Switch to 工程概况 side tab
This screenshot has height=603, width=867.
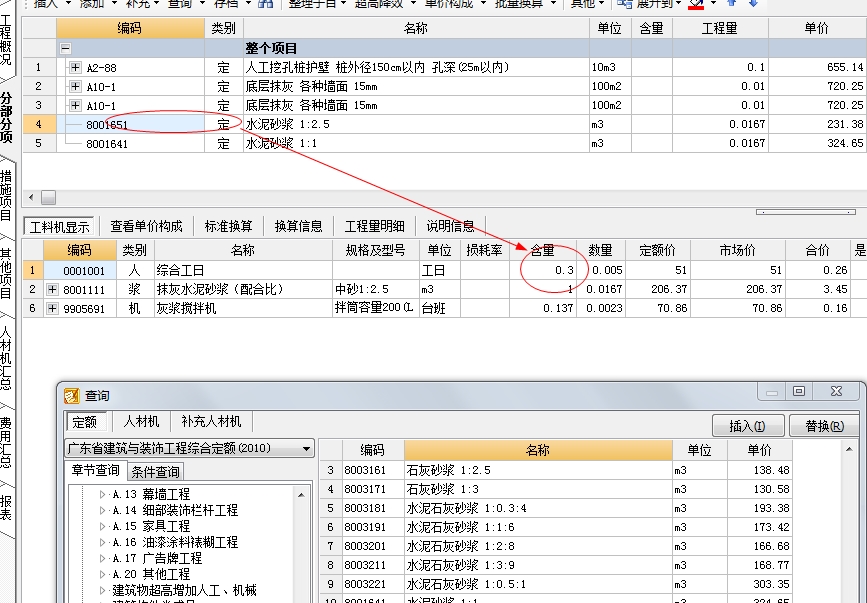pos(6,39)
